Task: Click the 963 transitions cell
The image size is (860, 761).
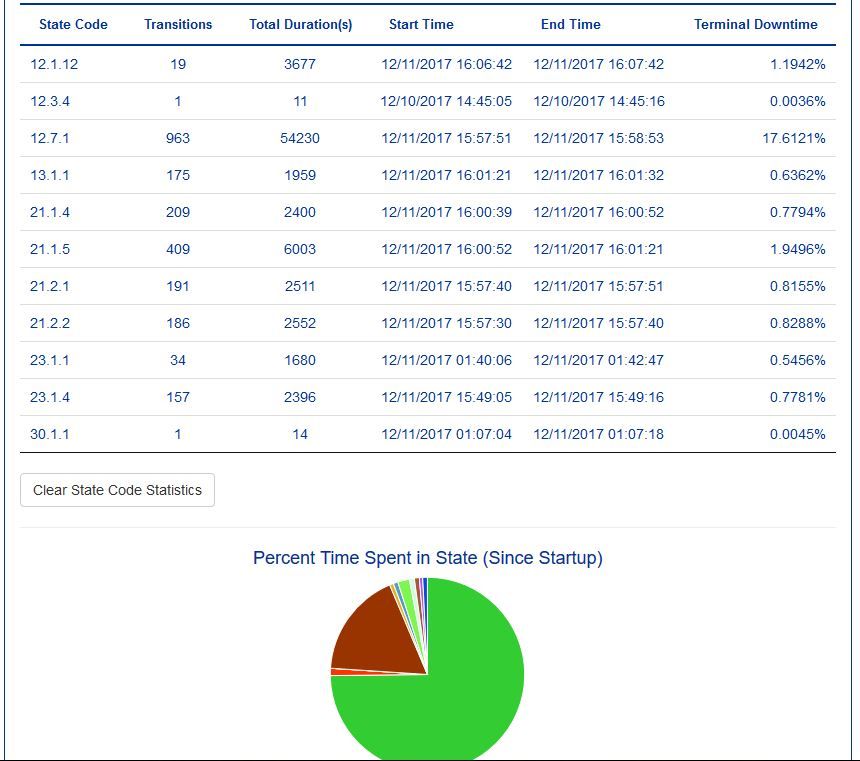Action: pyautogui.click(x=178, y=138)
